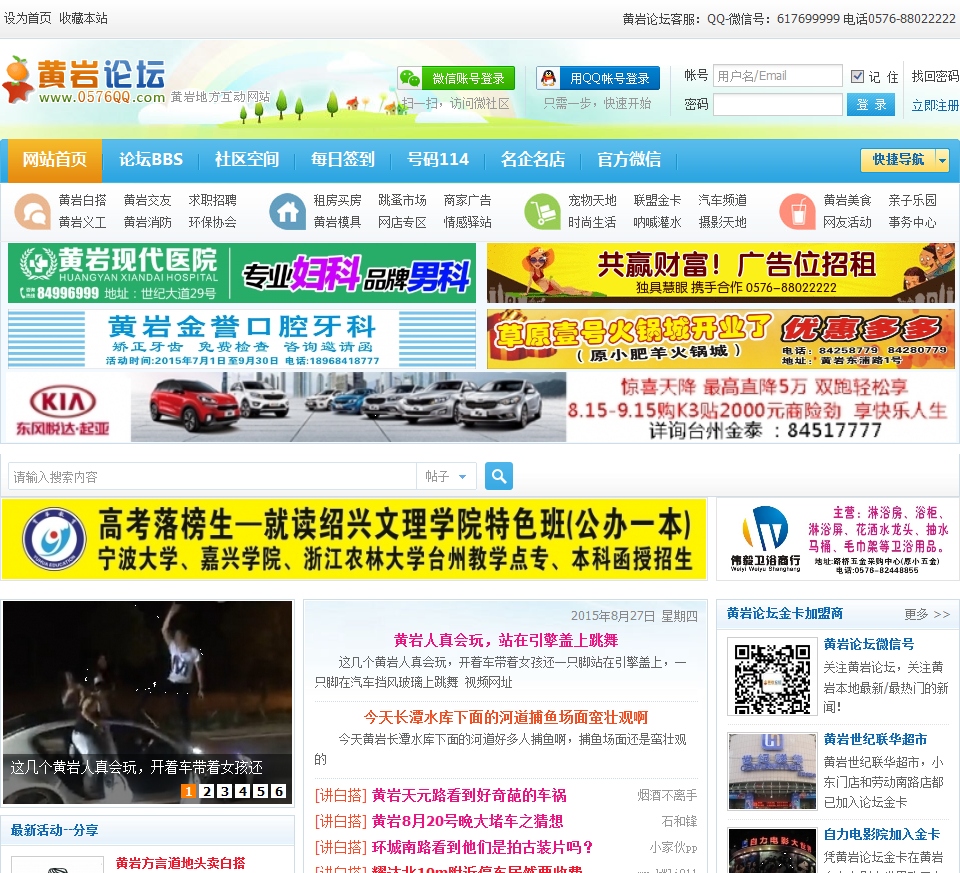The image size is (960, 873).
Task: Click the Huangyan forum orange logo
Action: (84, 80)
